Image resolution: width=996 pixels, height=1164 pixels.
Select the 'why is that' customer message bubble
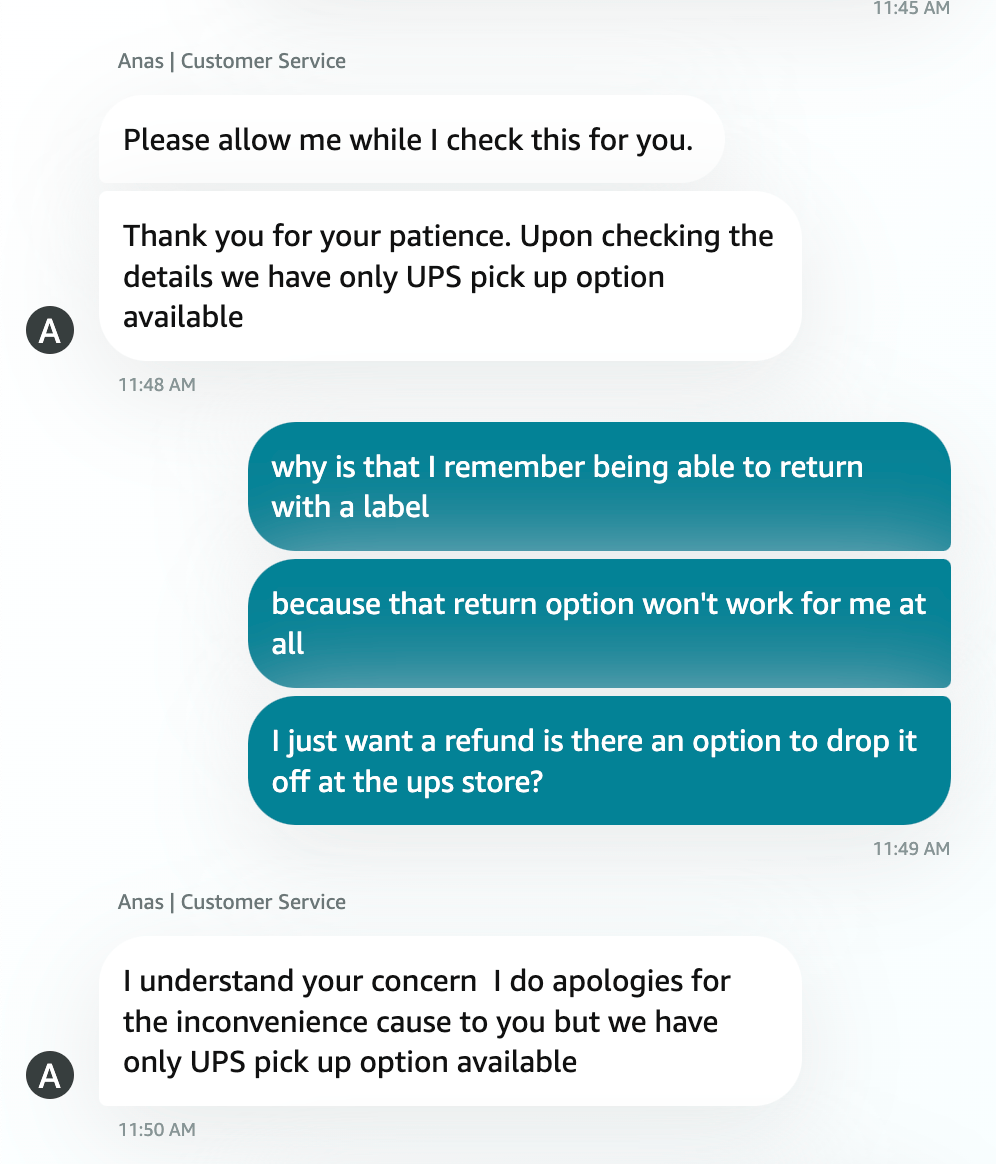tap(598, 486)
